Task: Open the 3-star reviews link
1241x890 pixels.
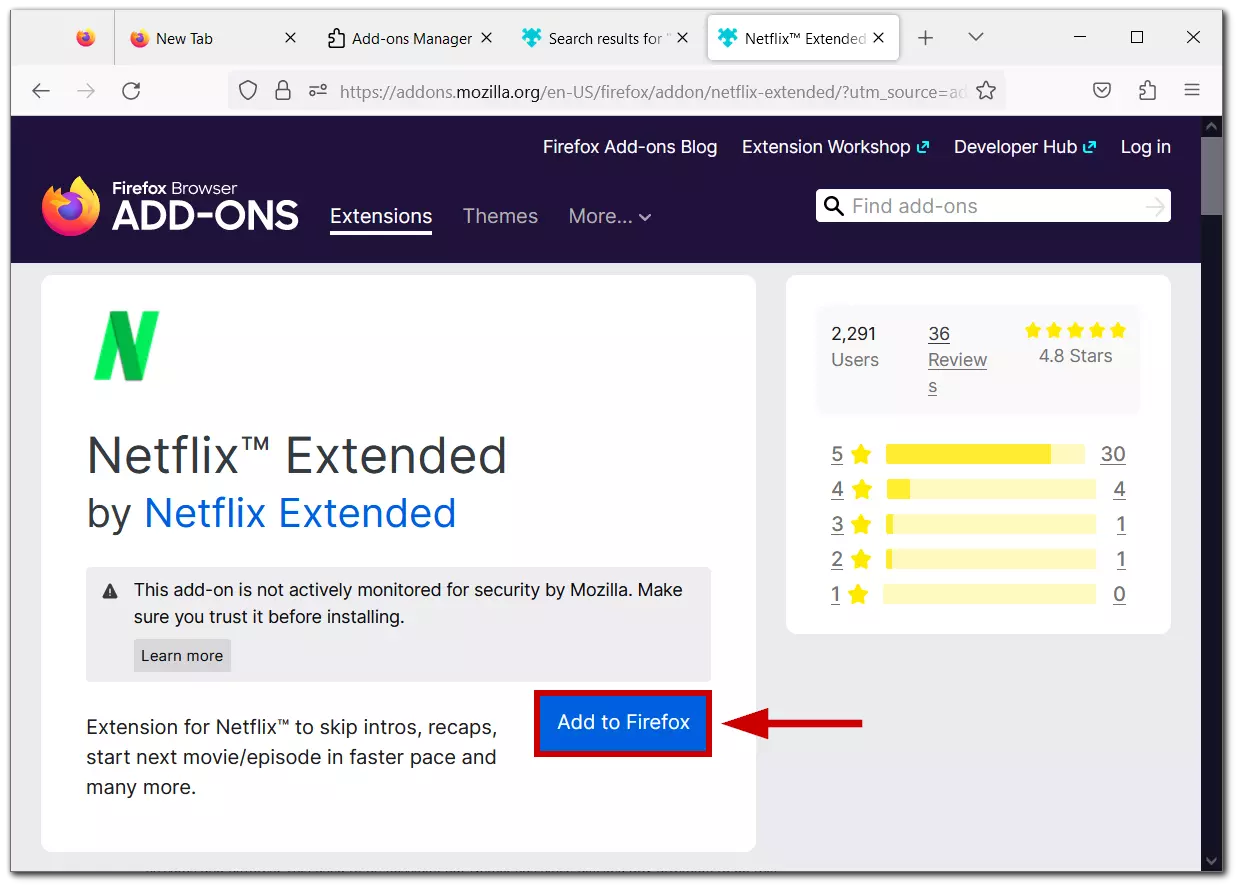Action: point(851,524)
